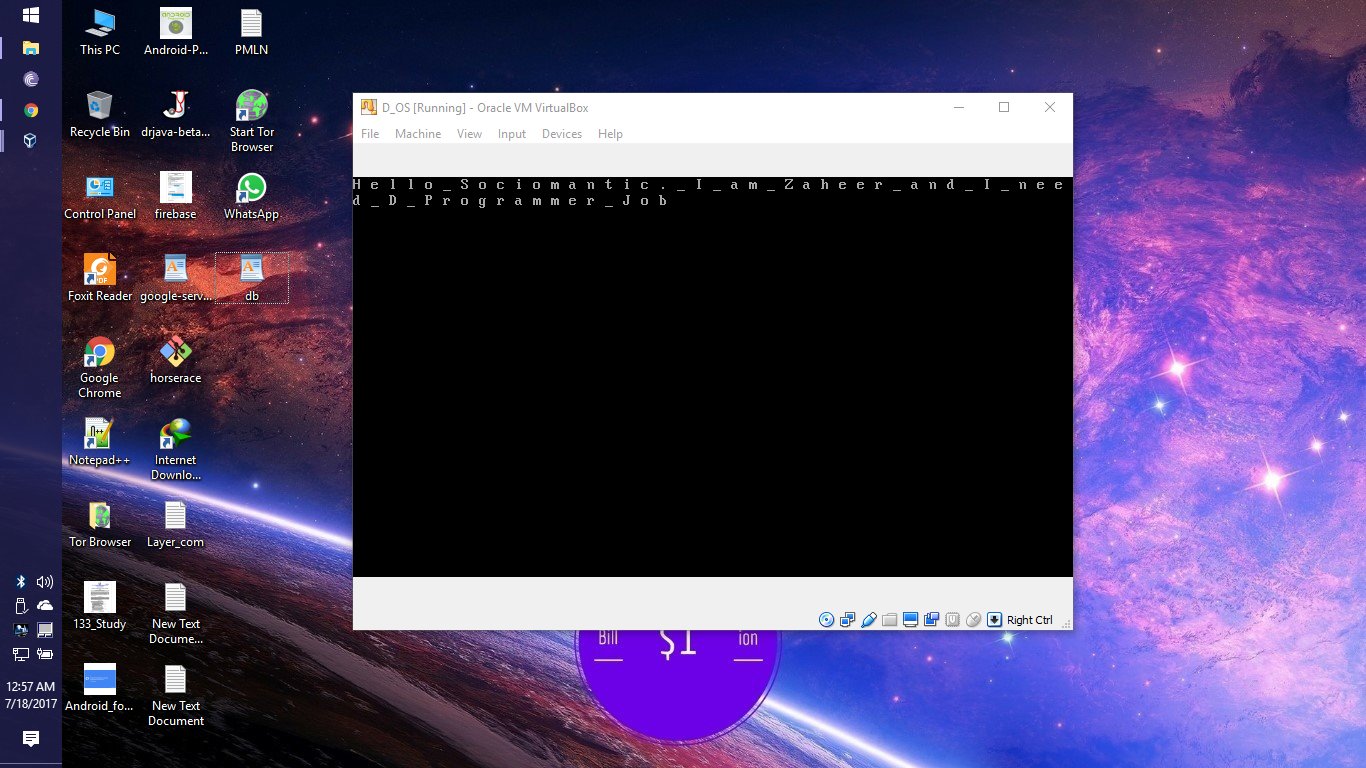Click the network connection tray icon

click(x=20, y=654)
